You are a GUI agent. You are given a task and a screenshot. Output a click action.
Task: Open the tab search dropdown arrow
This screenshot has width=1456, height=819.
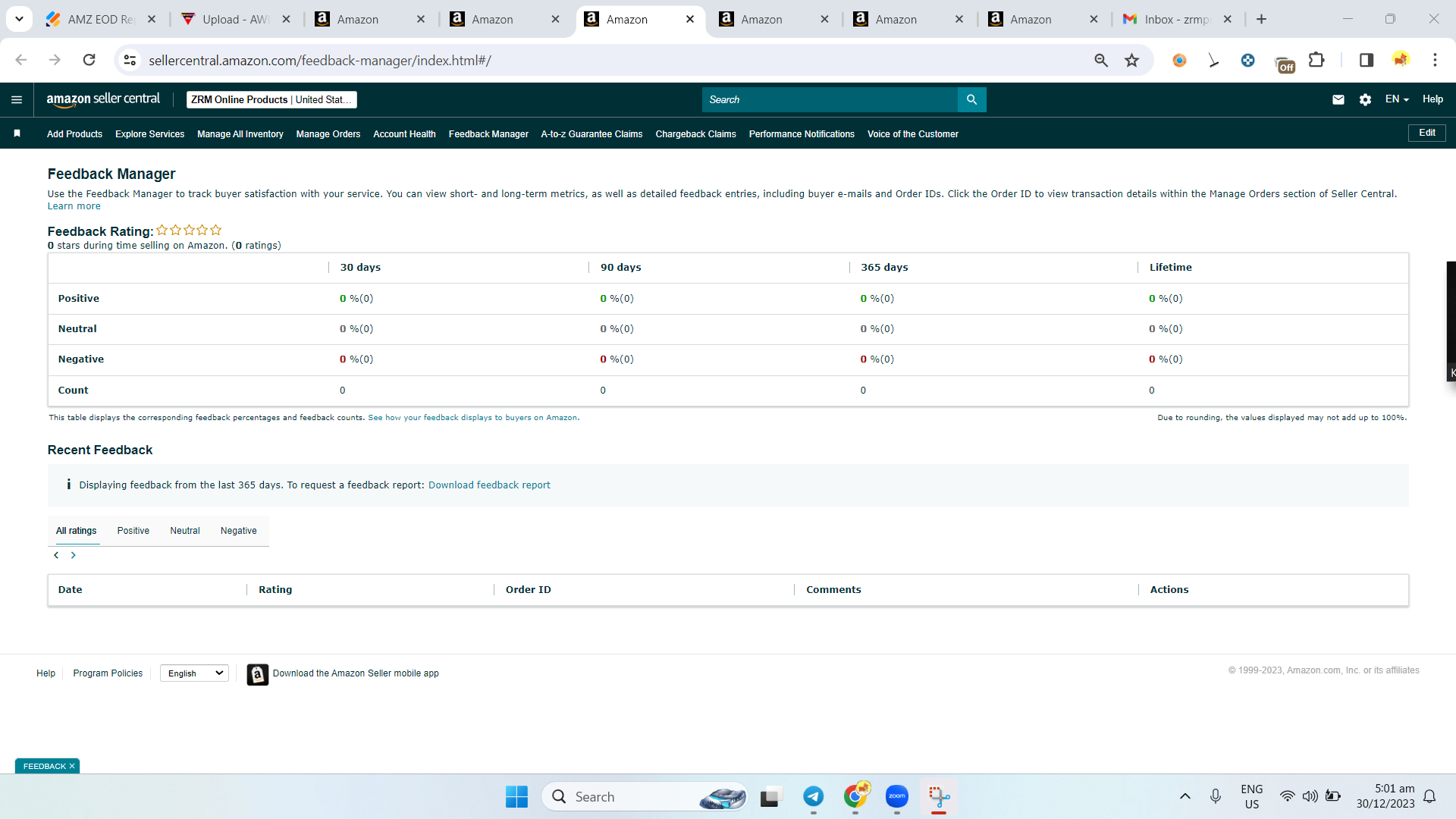click(19, 19)
